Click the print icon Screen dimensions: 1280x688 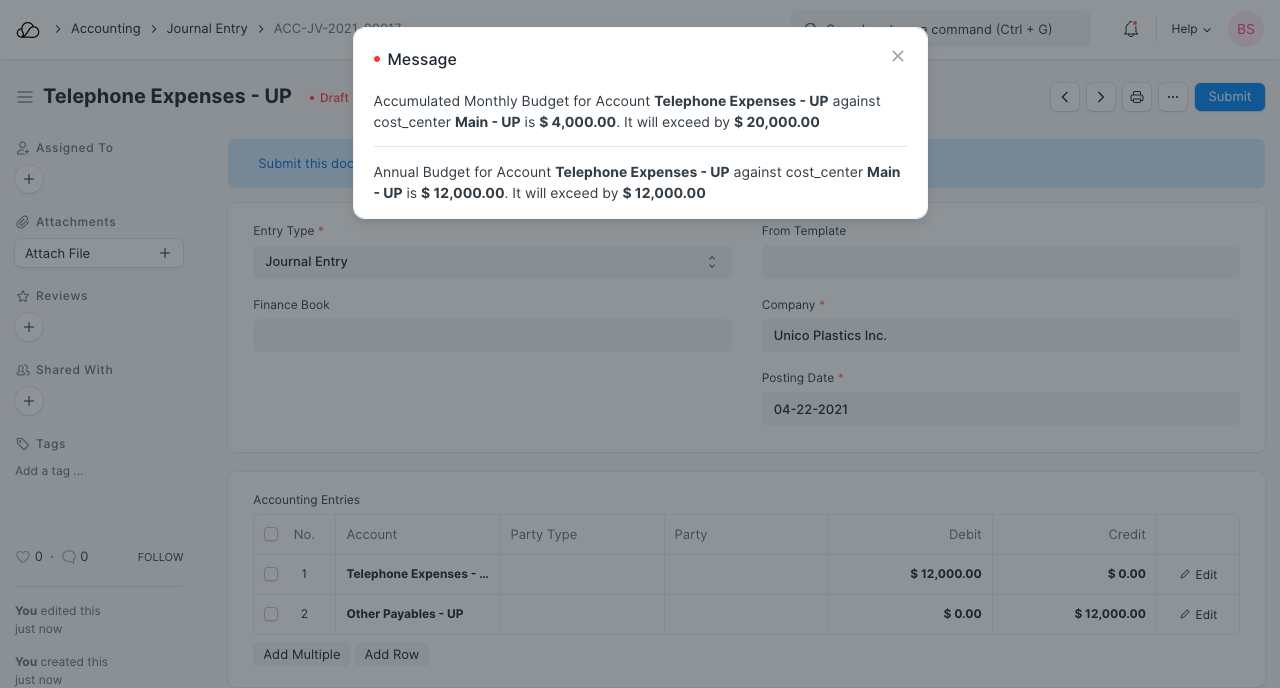click(x=1136, y=97)
